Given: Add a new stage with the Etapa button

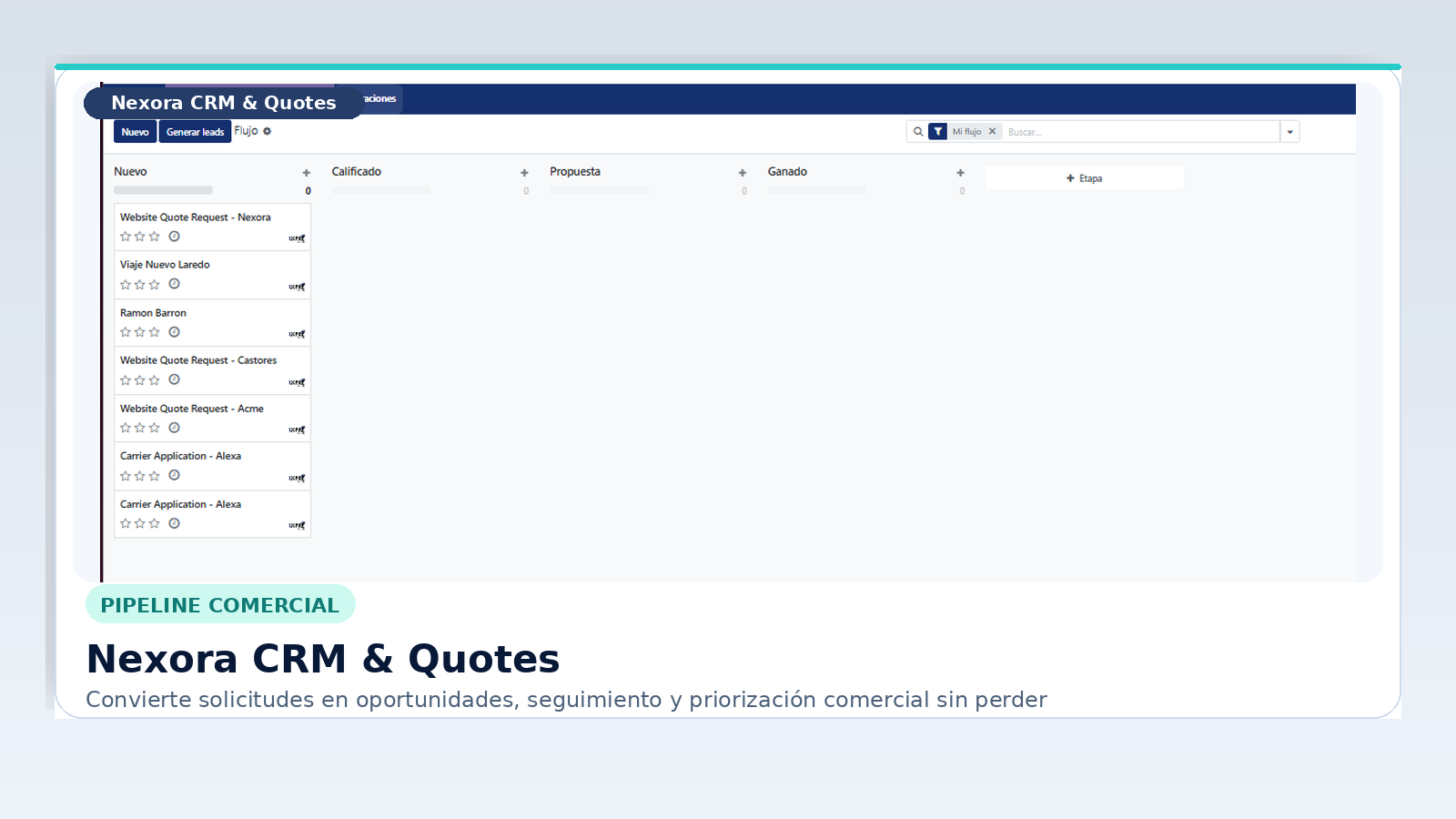Looking at the screenshot, I should coord(1084,178).
